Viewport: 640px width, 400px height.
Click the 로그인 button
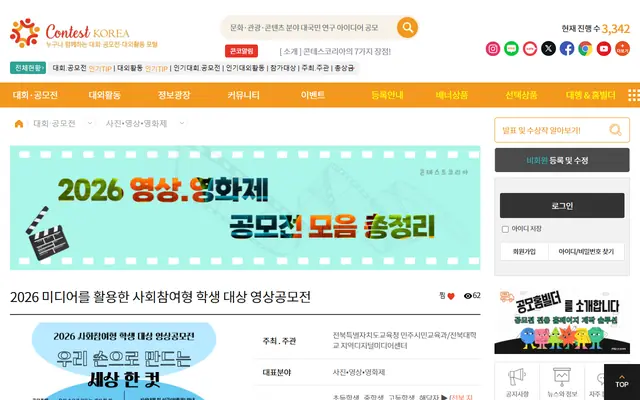tap(562, 205)
